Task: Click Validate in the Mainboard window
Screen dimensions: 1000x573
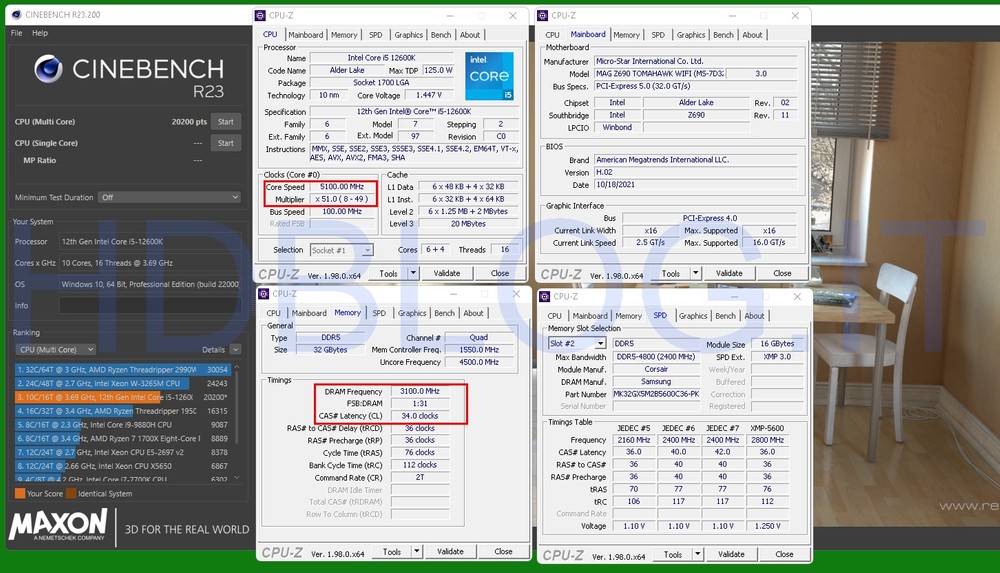Action: coord(729,273)
